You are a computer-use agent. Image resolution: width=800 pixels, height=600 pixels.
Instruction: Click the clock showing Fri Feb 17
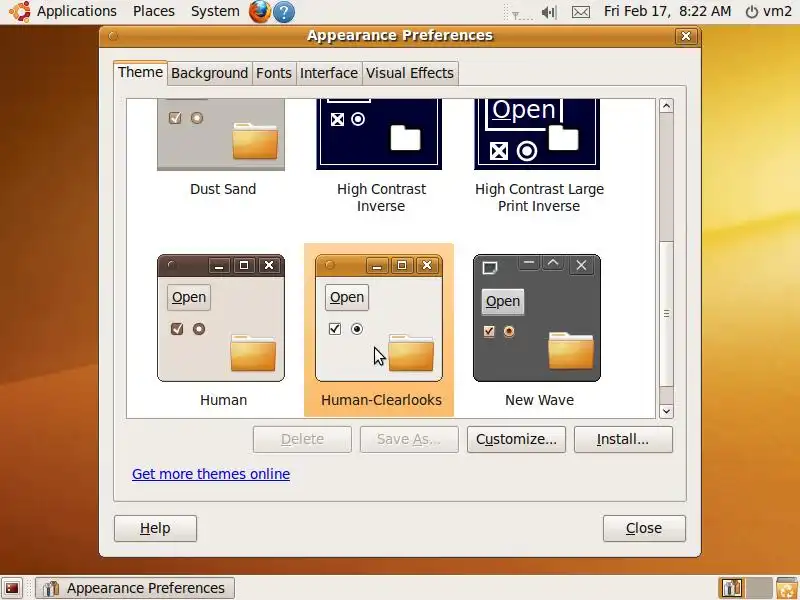click(x=667, y=11)
